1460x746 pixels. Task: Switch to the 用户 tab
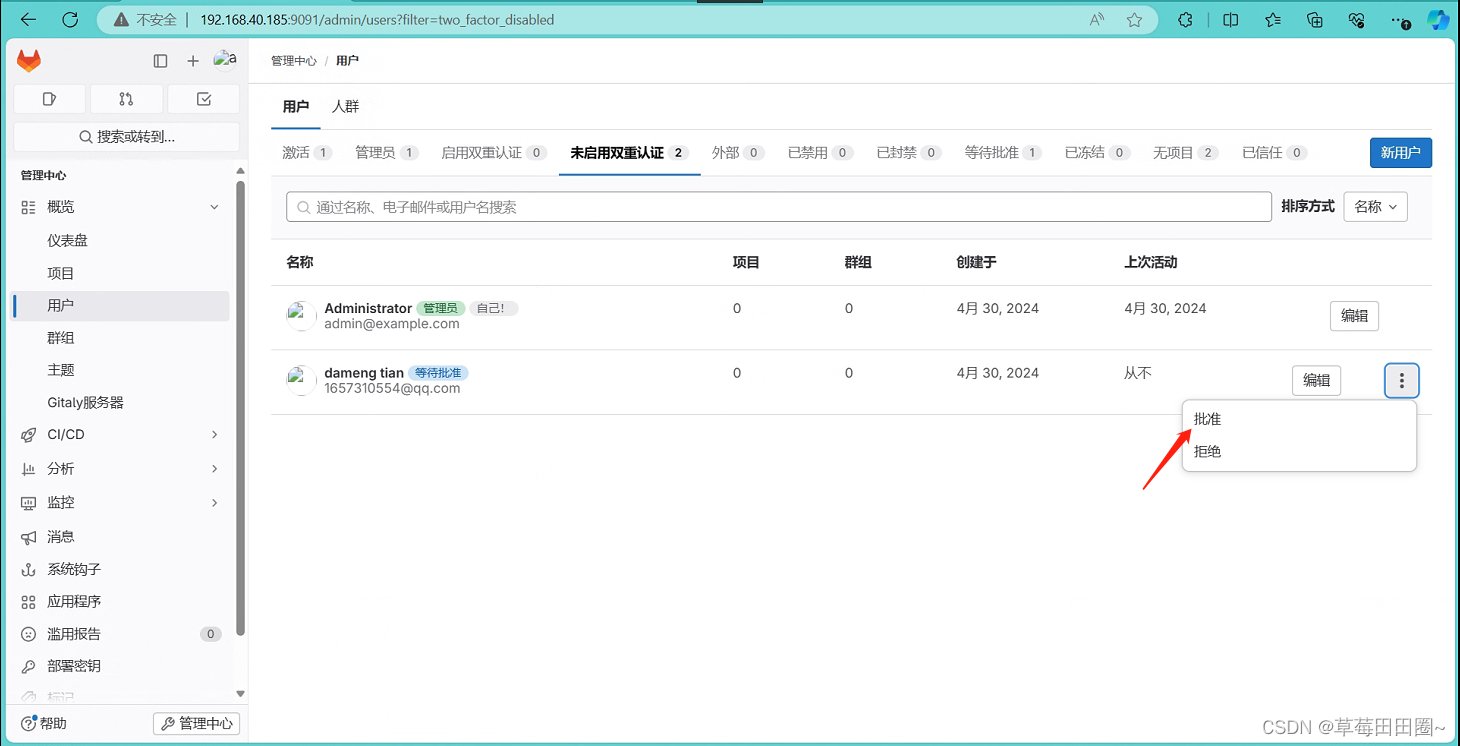click(296, 107)
